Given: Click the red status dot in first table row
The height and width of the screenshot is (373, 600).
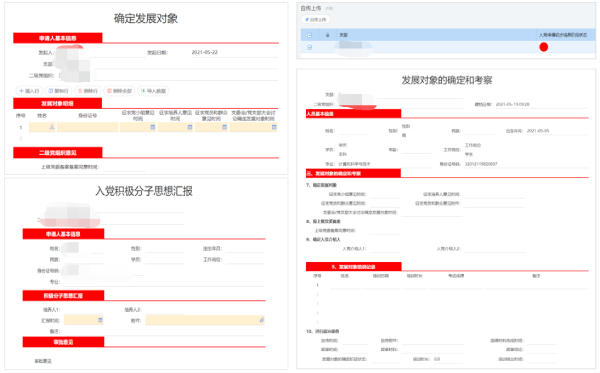Looking at the screenshot, I should 543,47.
